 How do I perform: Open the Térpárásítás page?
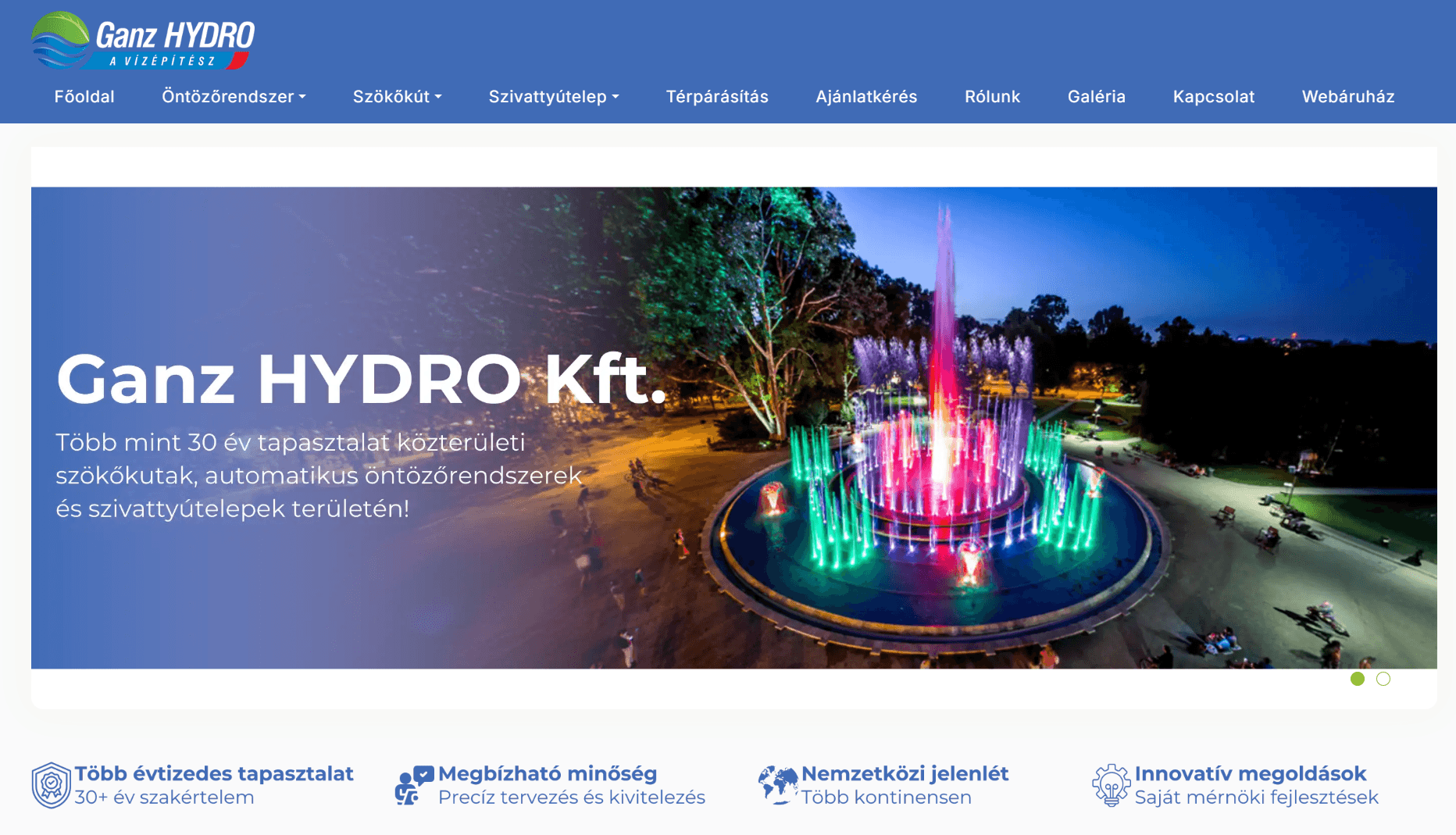tap(717, 97)
